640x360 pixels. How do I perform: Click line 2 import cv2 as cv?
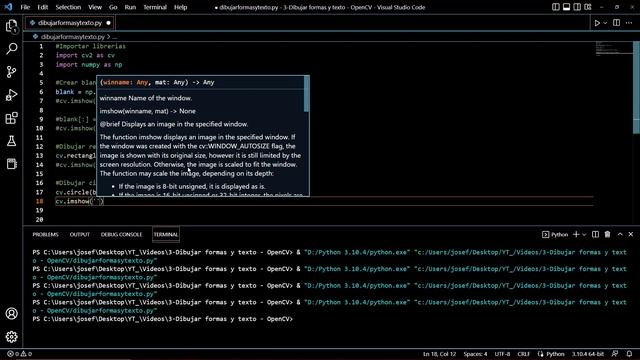(x=85, y=55)
